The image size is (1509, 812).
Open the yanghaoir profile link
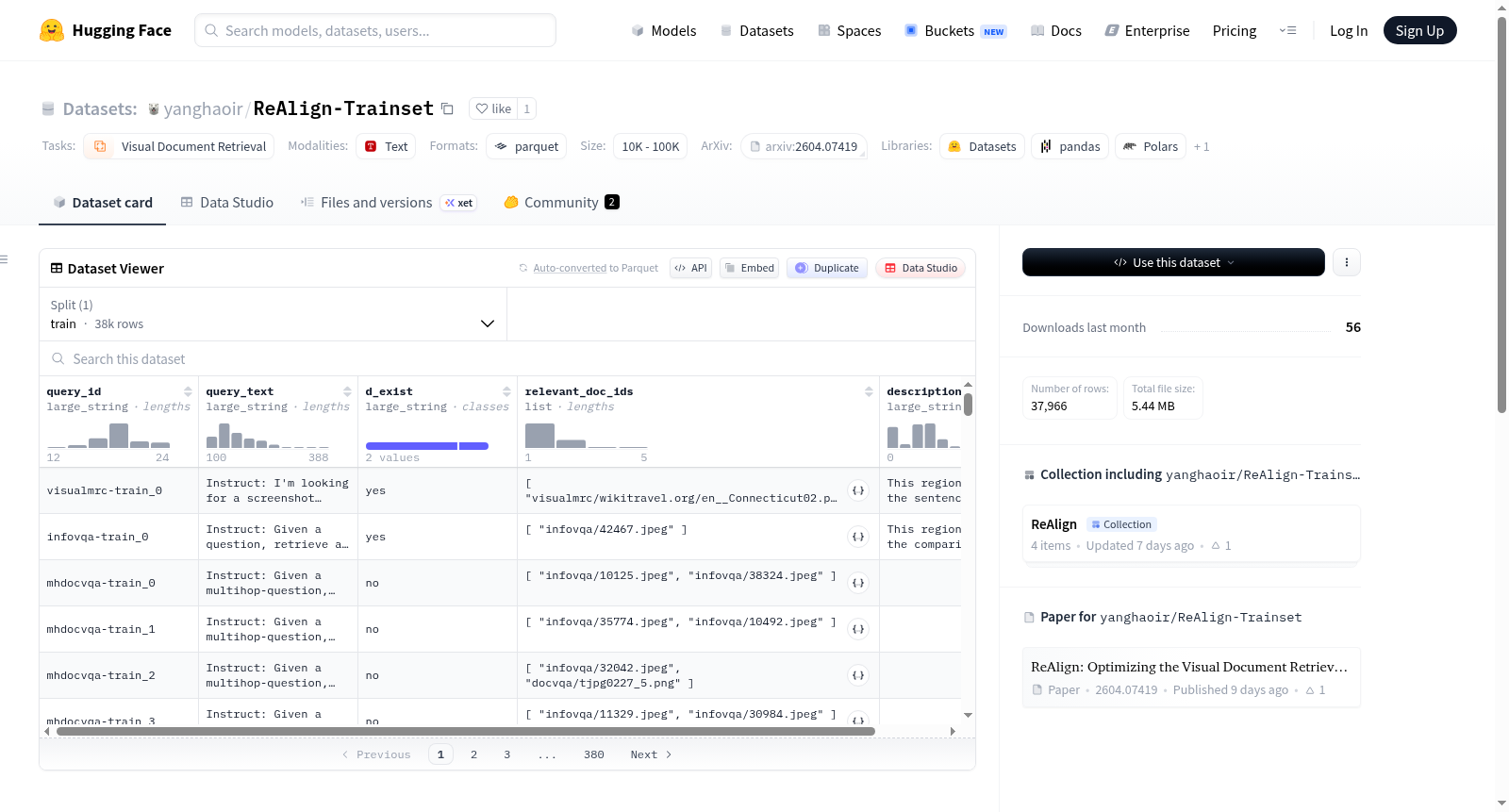(x=204, y=108)
